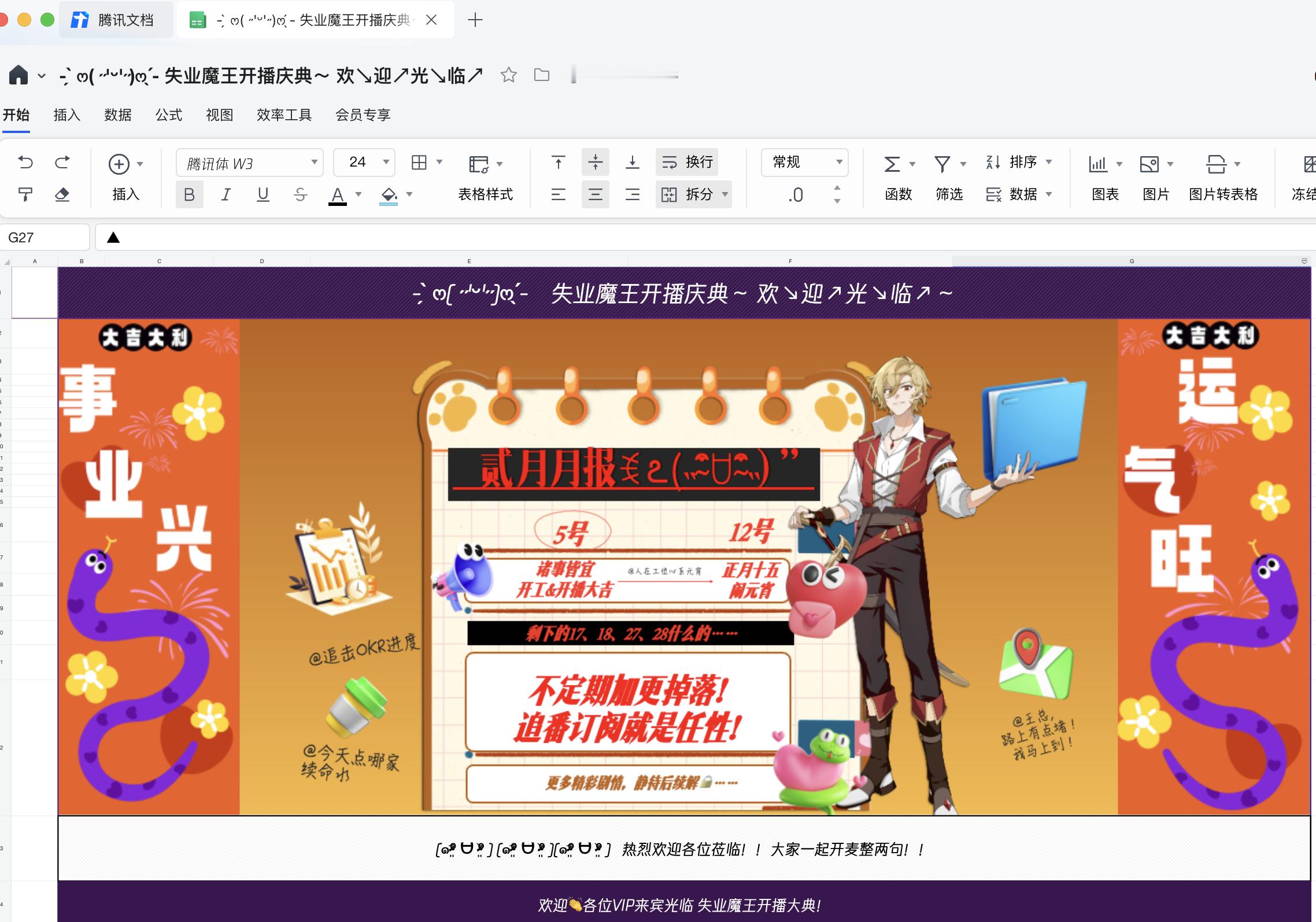Close the 失业魔王开播庆典 document tab

[x=431, y=20]
